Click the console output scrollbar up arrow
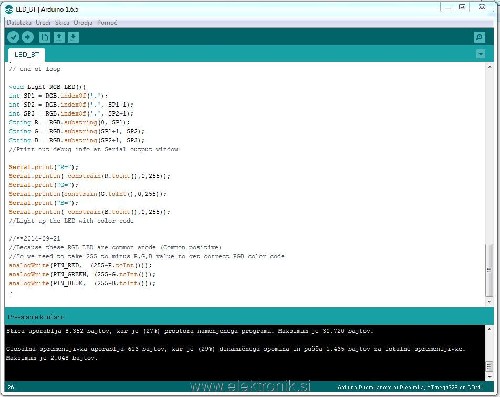The image size is (500, 397). coord(489,329)
